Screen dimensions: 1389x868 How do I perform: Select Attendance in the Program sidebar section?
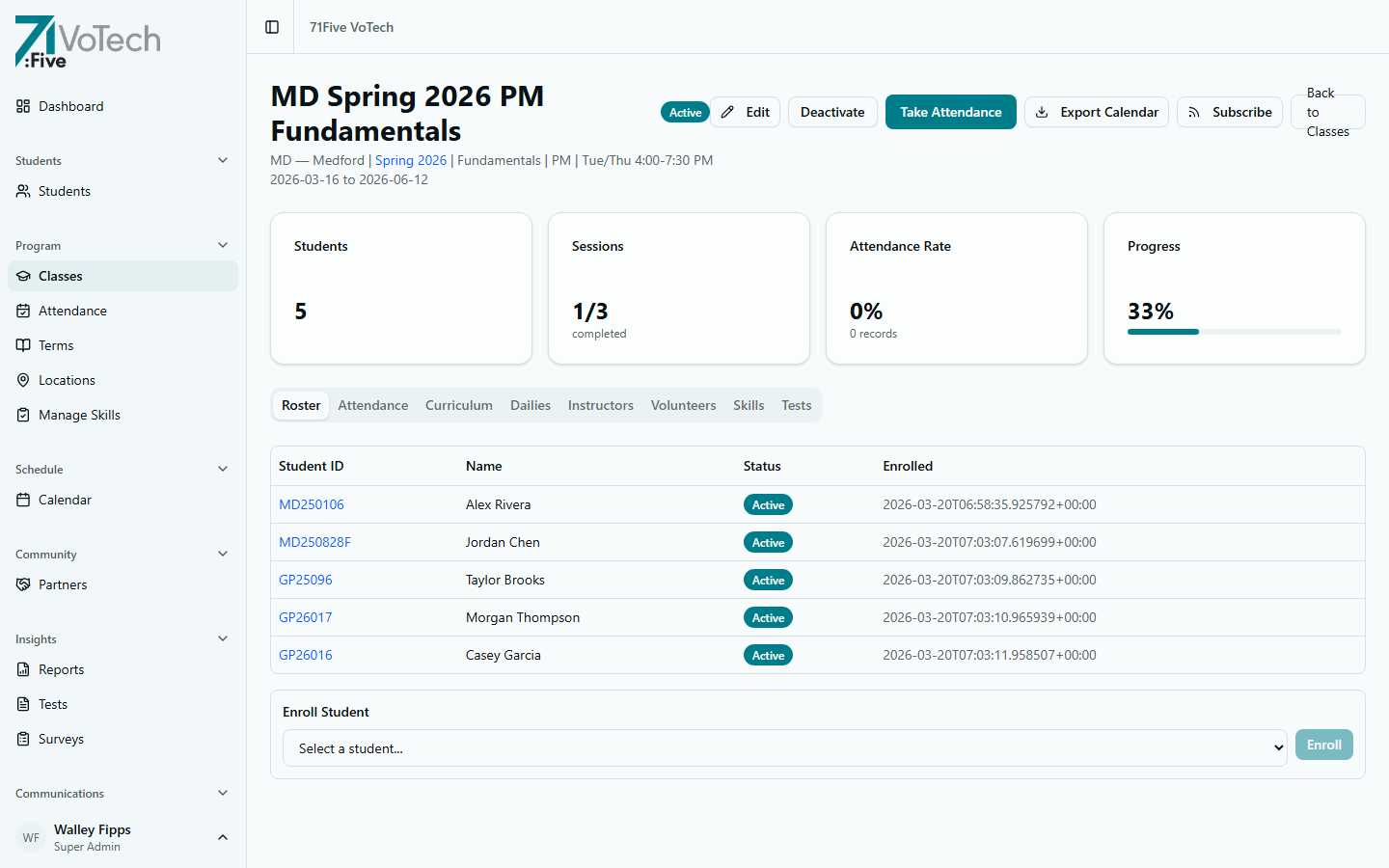pyautogui.click(x=72, y=311)
